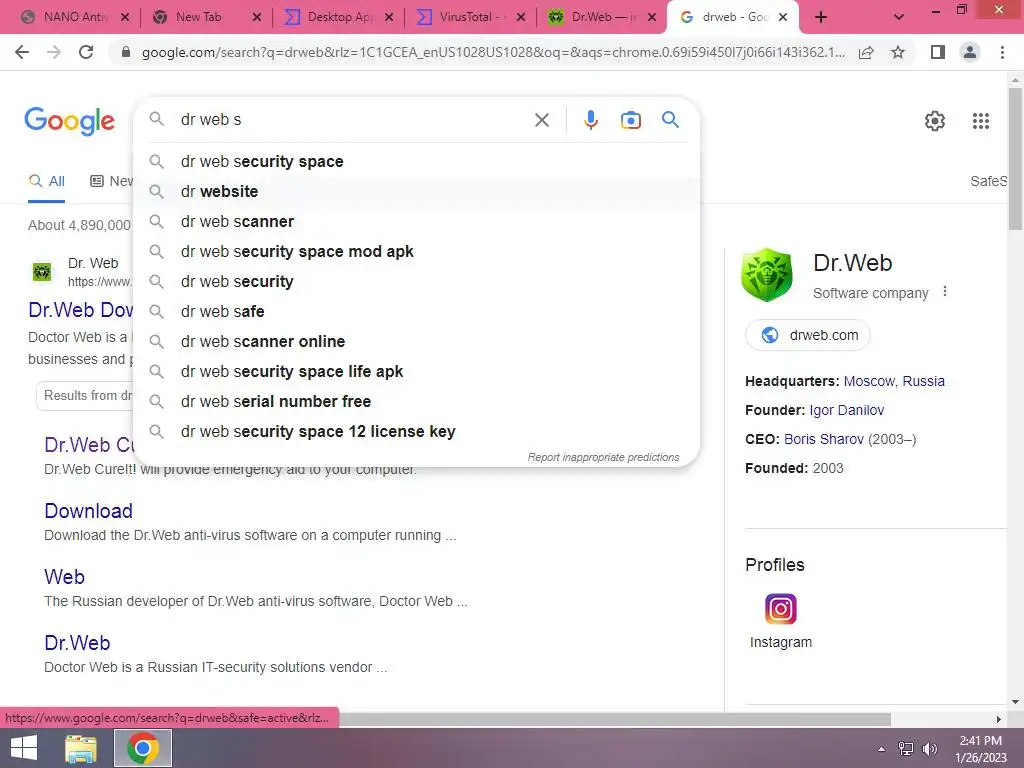Image resolution: width=1024 pixels, height=768 pixels.
Task: Open the Download sitelink result
Action: coord(88,511)
